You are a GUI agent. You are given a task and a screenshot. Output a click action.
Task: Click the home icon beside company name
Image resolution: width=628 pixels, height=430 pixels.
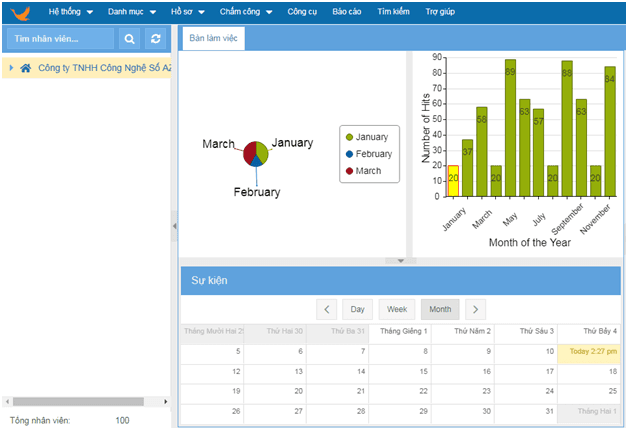[x=26, y=68]
